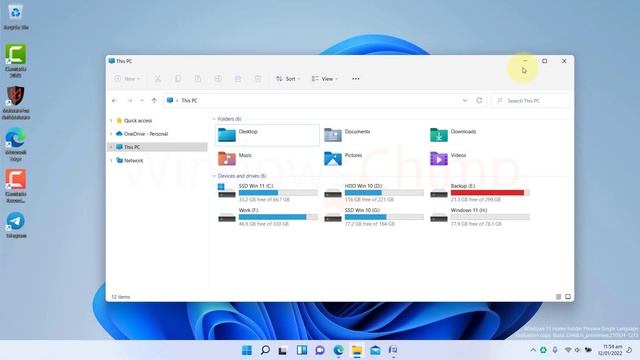
Task: Expand the OneDrive - Personal node
Action: click(x=111, y=134)
